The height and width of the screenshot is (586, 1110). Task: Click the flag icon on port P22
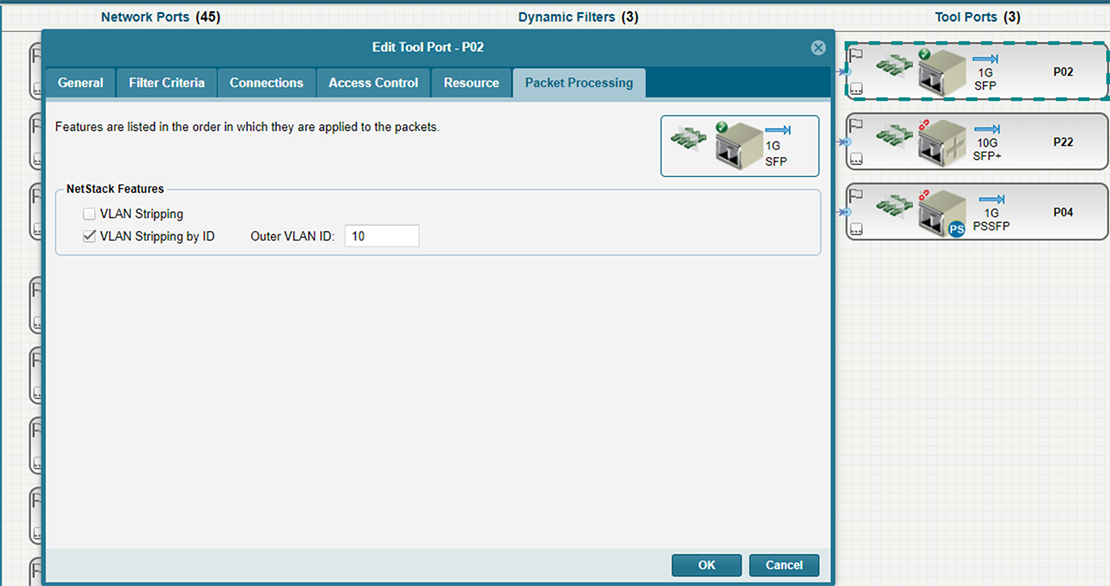[x=856, y=126]
